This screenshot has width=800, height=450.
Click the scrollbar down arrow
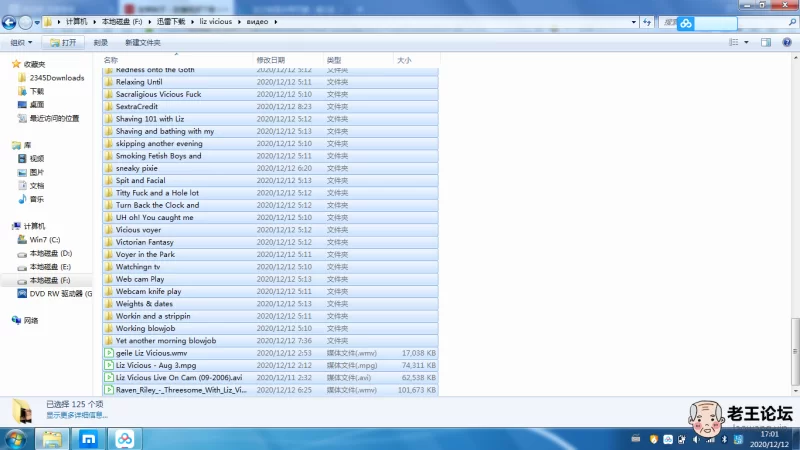coord(795,391)
